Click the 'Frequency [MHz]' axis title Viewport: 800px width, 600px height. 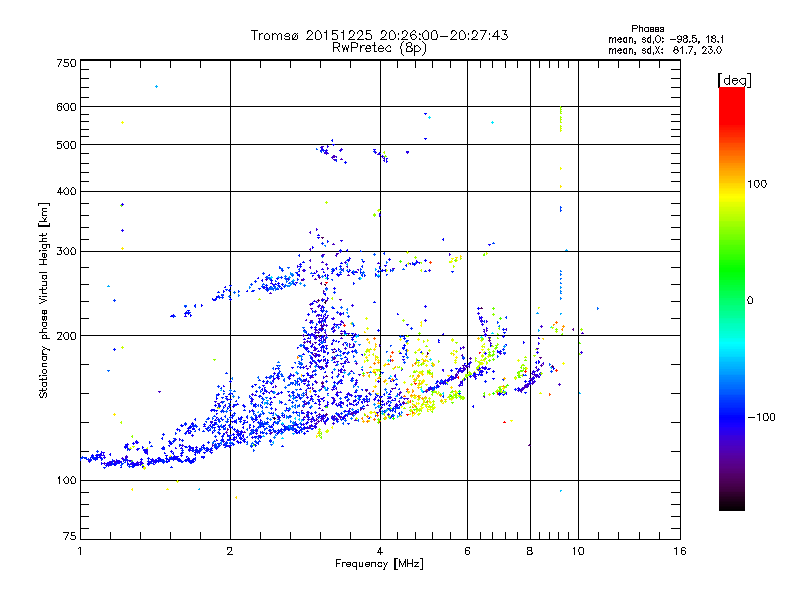pyautogui.click(x=379, y=564)
